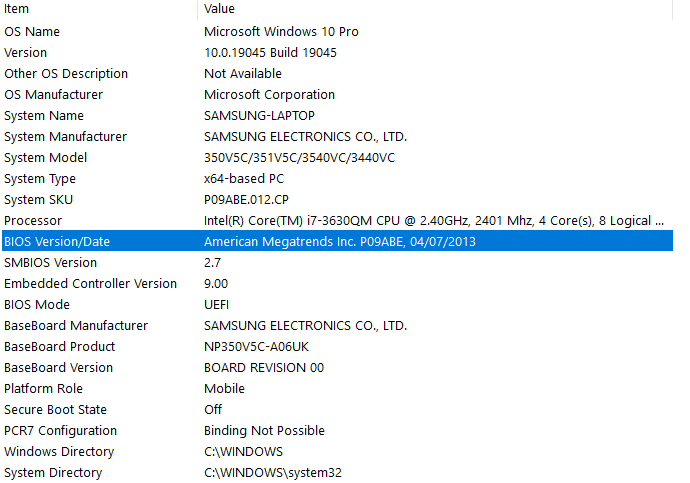Click the value 'C:\WINDOWS\system32'

273,473
